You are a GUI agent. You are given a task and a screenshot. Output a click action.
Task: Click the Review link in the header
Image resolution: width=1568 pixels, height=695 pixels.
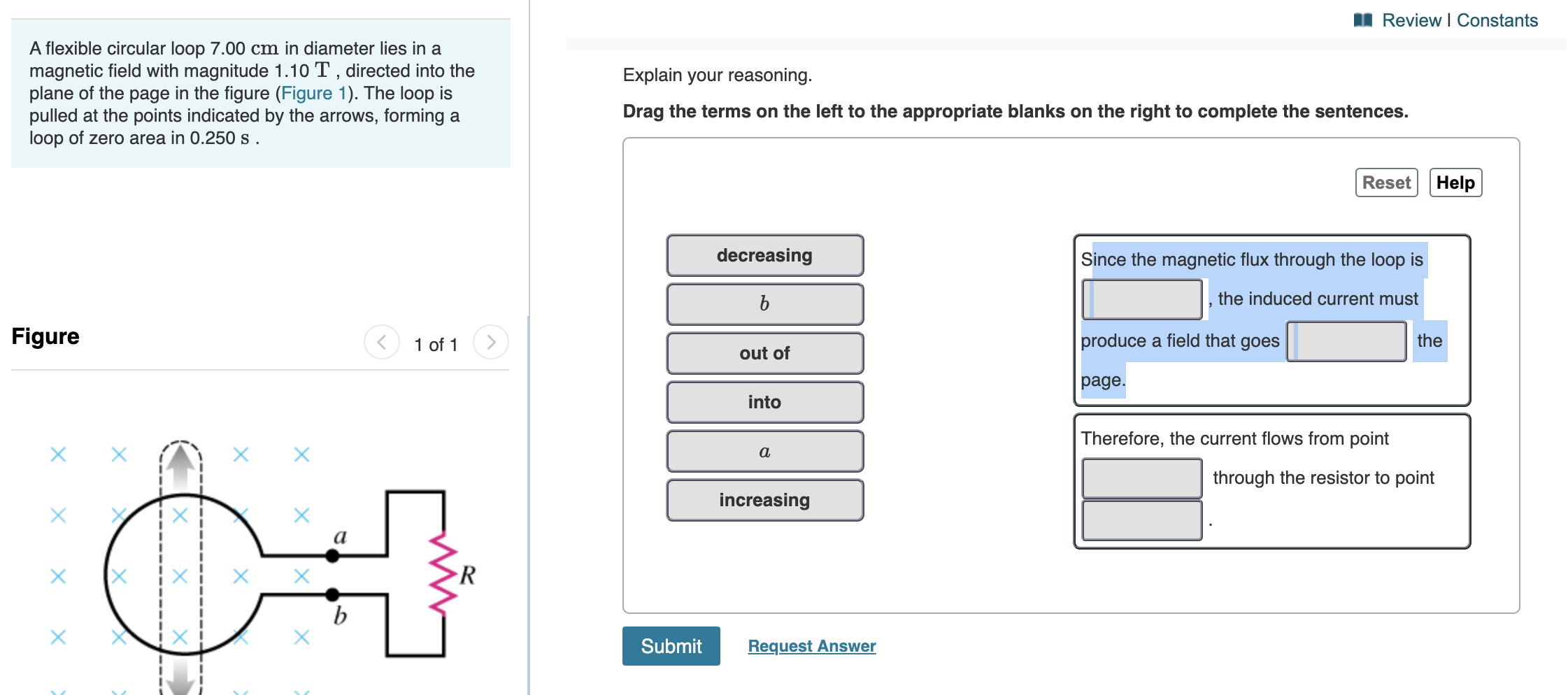1412,20
